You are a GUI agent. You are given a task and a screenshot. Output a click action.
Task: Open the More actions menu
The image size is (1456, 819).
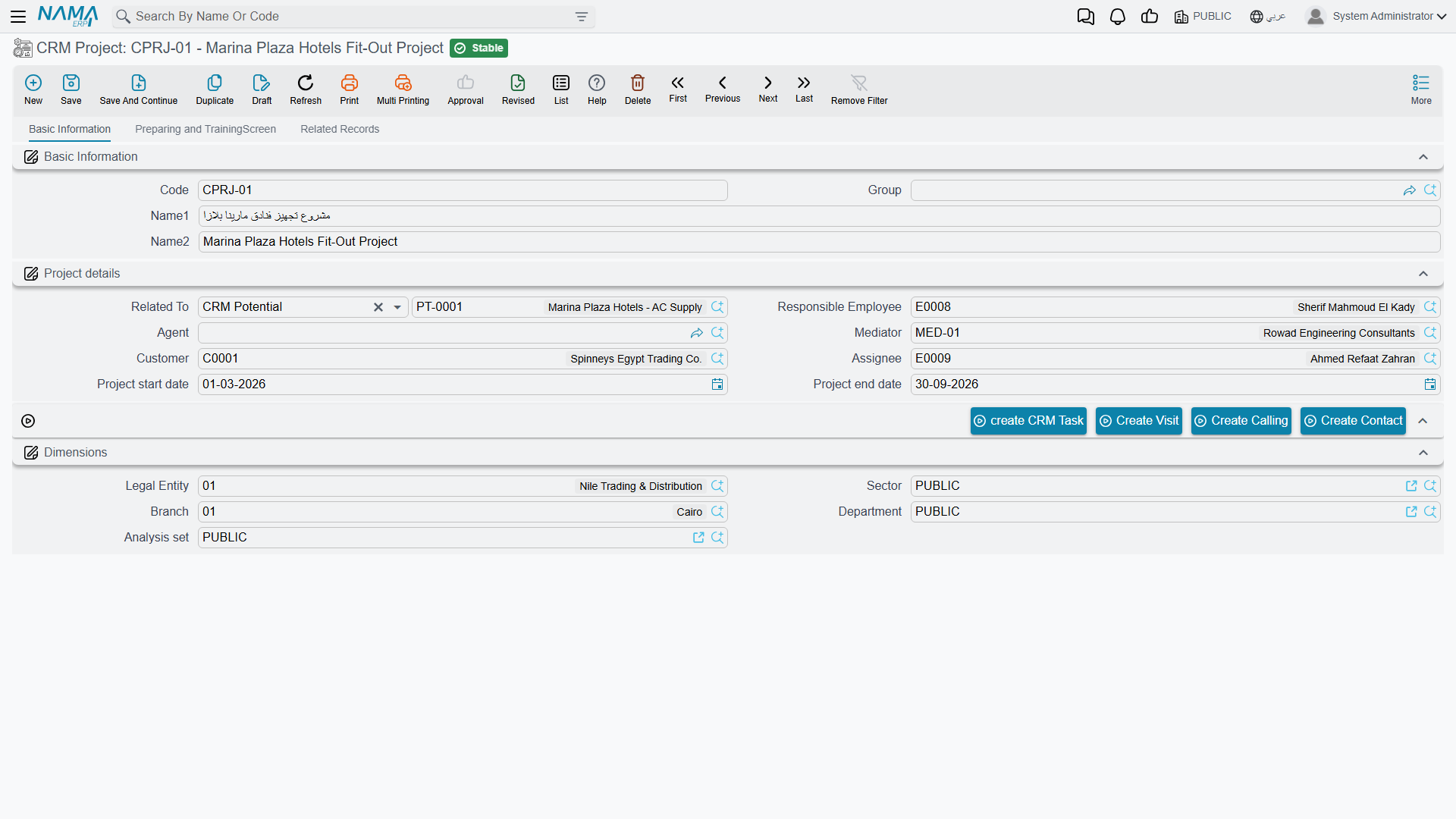click(1421, 89)
